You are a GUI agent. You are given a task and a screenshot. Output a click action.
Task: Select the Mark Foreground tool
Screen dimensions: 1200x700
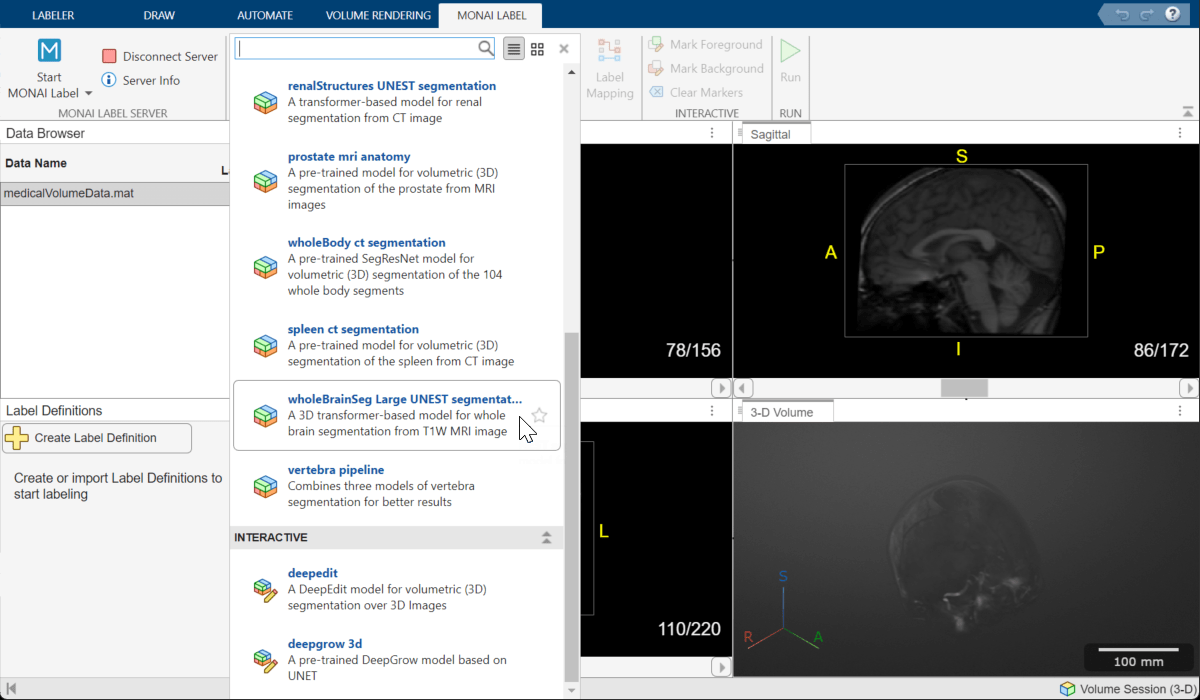click(x=706, y=44)
